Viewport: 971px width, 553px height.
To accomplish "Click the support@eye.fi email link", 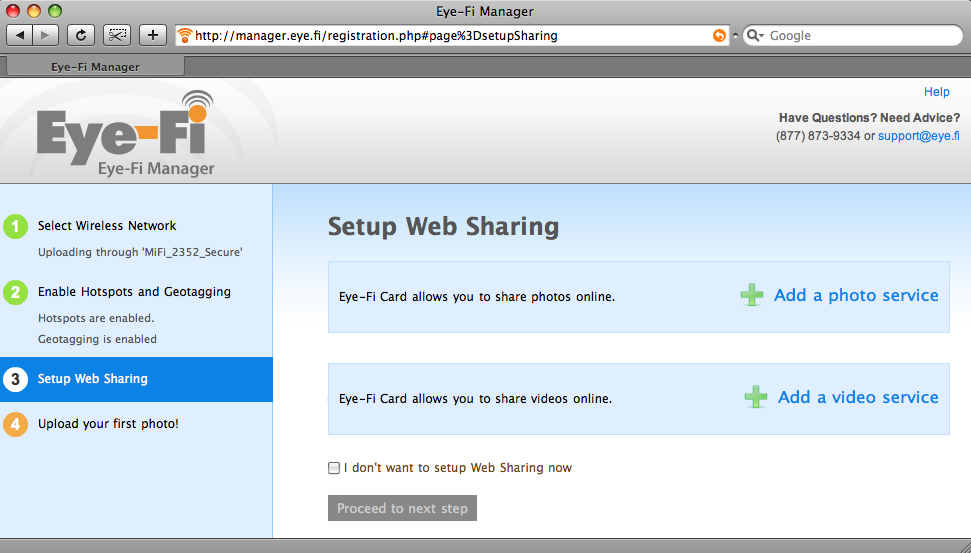I will pos(919,136).
